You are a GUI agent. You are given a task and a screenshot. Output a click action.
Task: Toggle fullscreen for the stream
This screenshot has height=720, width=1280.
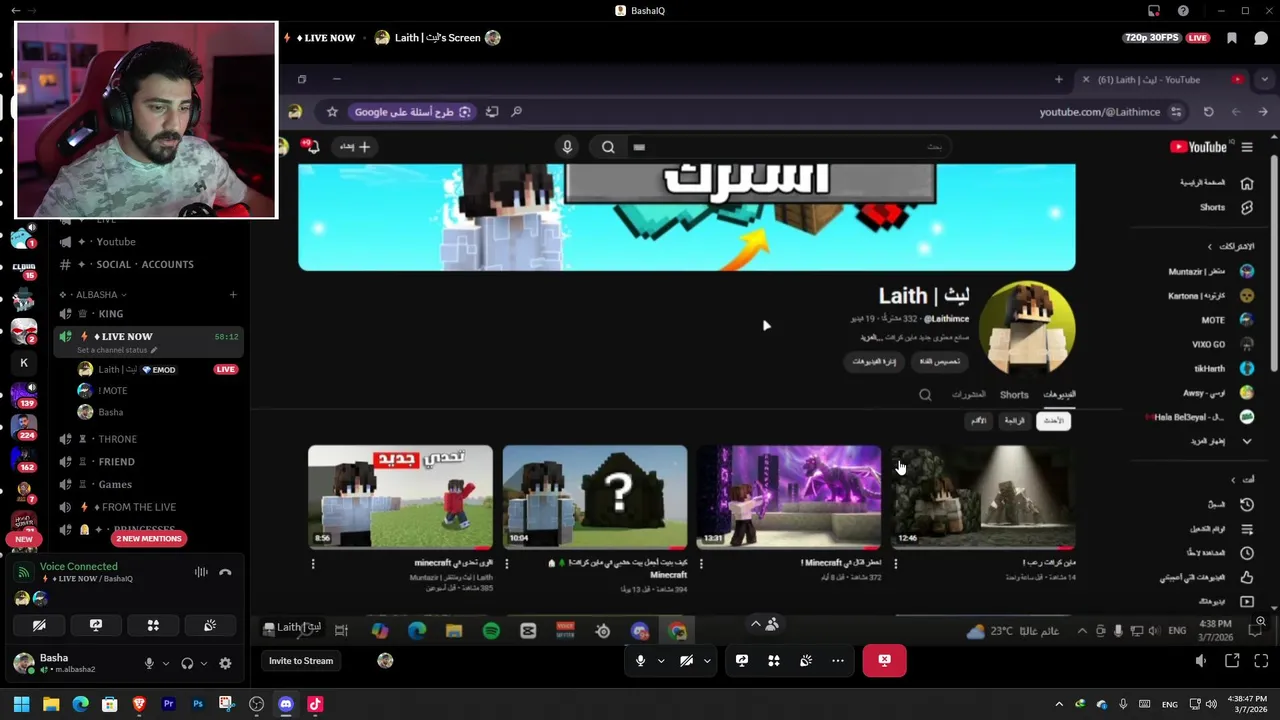tap(1261, 661)
